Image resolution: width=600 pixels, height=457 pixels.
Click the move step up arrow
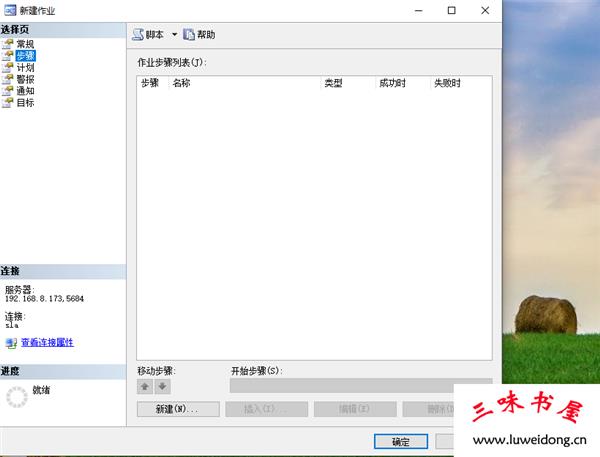[x=145, y=386]
